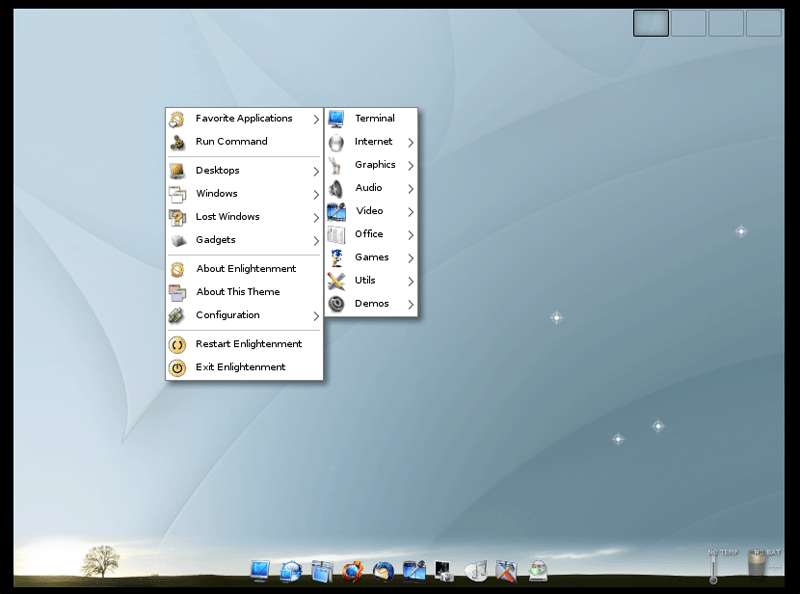Image resolution: width=800 pixels, height=594 pixels.
Task: Select the Gadgets menu entry
Action: (244, 240)
